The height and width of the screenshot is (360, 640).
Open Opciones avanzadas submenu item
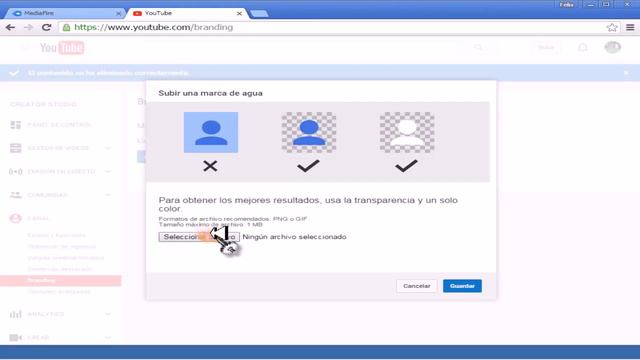point(59,291)
